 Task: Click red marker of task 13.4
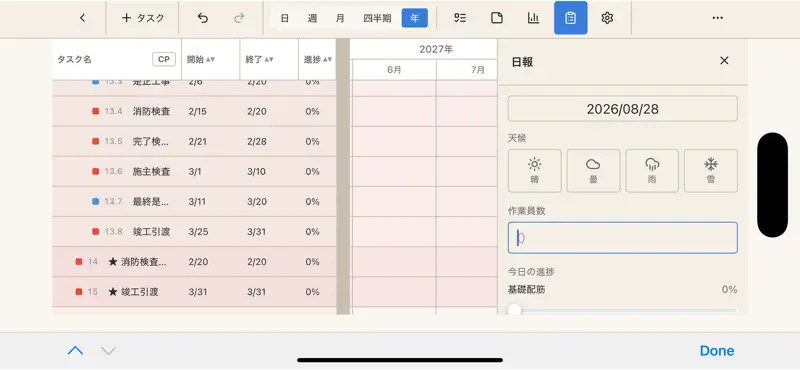[95, 111]
